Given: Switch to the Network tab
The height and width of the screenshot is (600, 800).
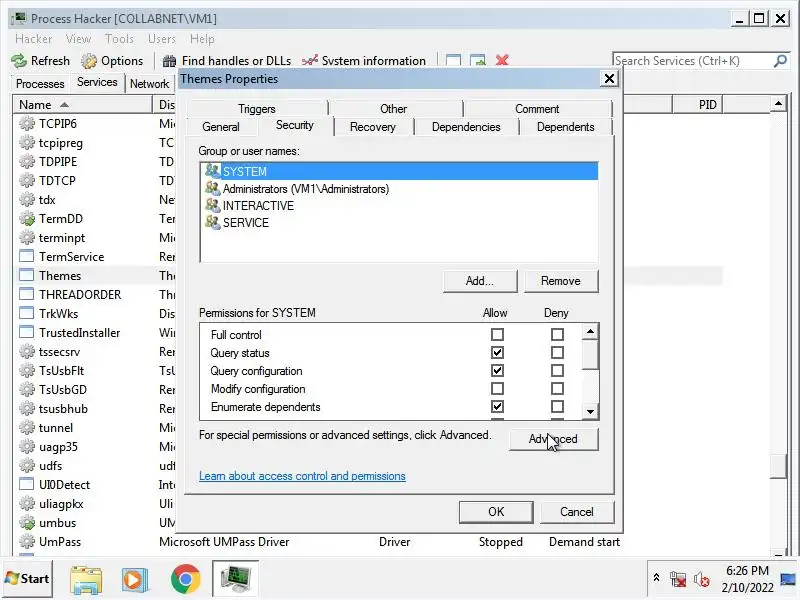Looking at the screenshot, I should (149, 84).
